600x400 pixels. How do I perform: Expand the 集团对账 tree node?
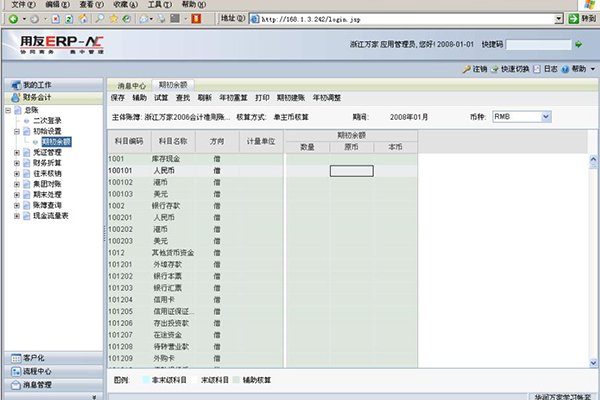(17, 184)
